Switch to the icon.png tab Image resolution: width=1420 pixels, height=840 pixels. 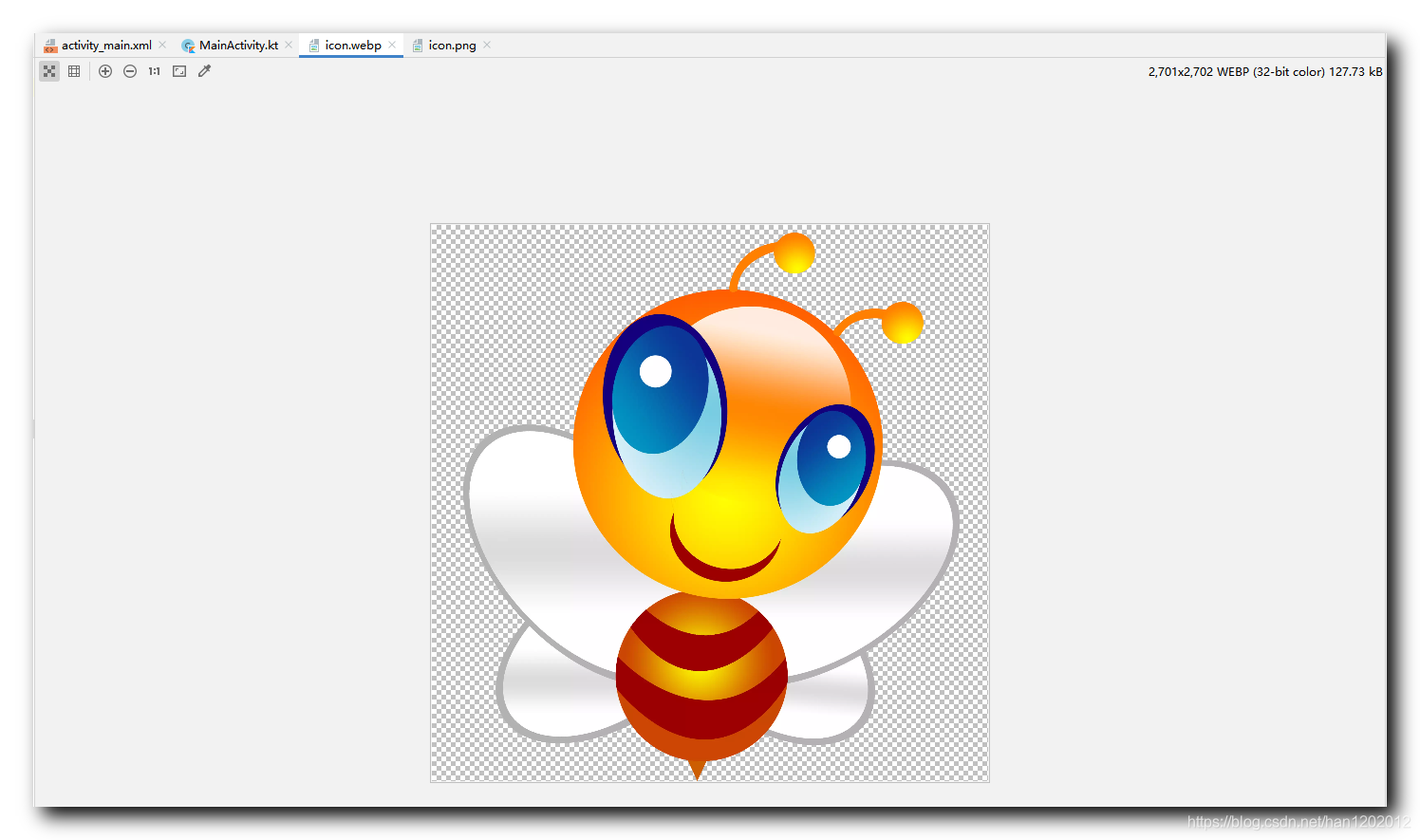(x=452, y=45)
